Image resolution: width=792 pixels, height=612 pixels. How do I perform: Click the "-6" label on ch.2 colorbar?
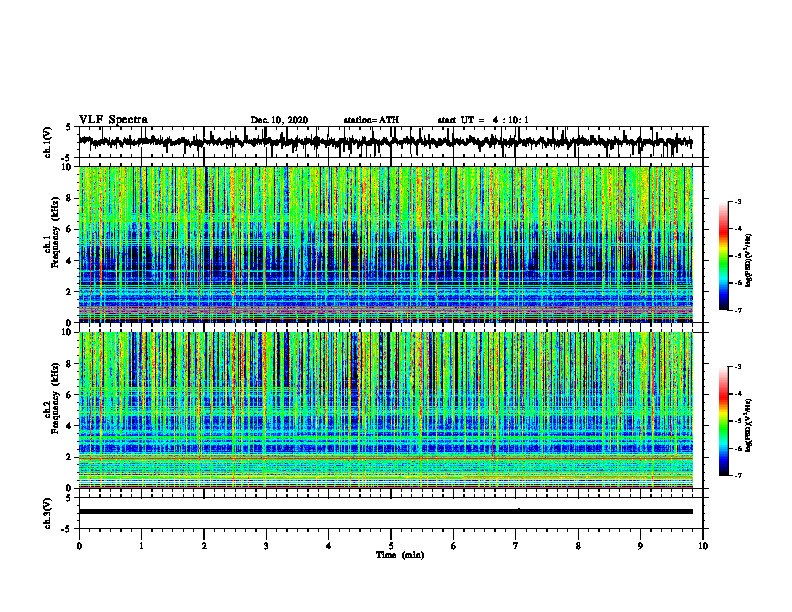pyautogui.click(x=738, y=448)
